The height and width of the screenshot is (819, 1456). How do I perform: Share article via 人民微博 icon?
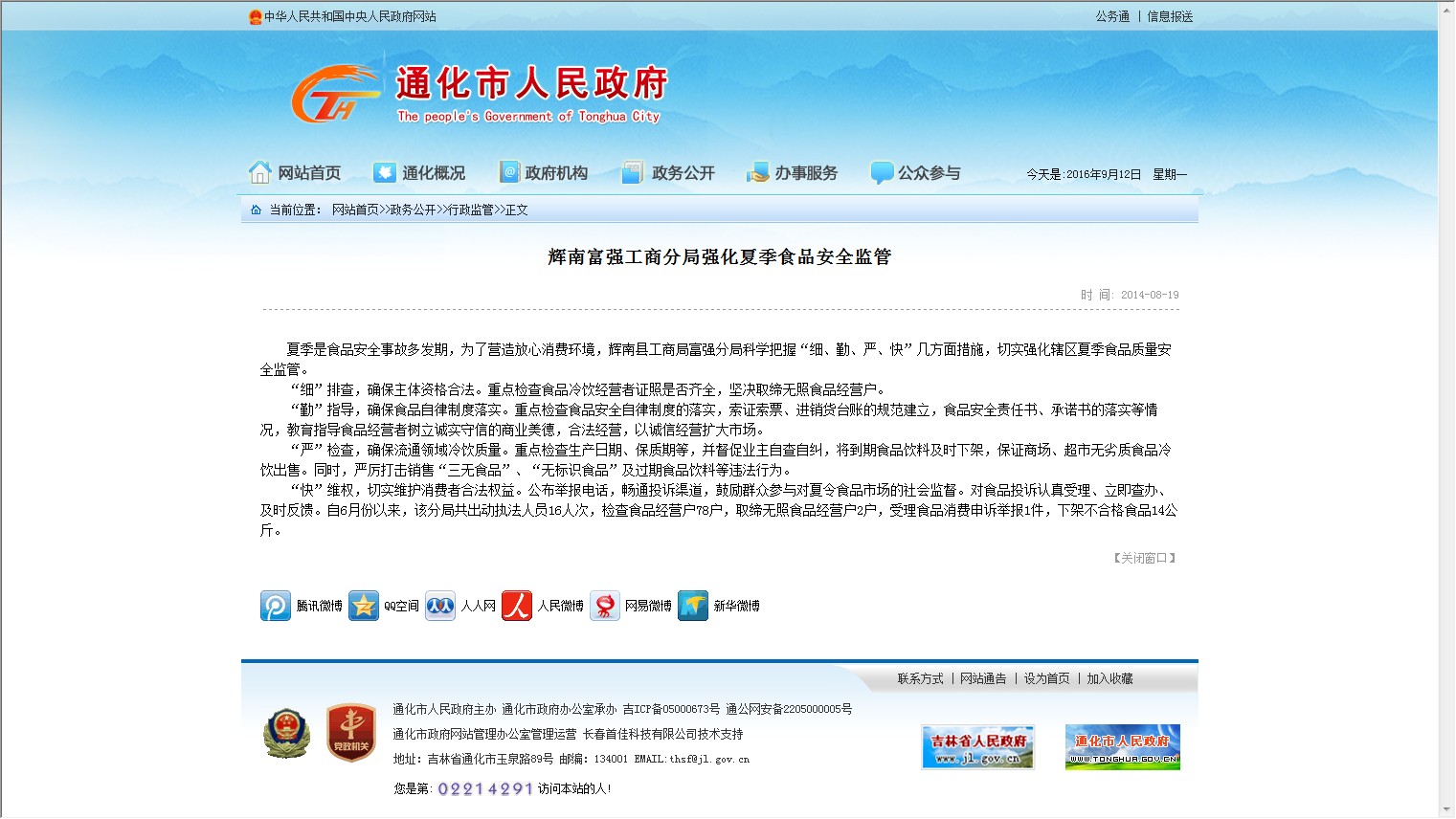tap(517, 606)
